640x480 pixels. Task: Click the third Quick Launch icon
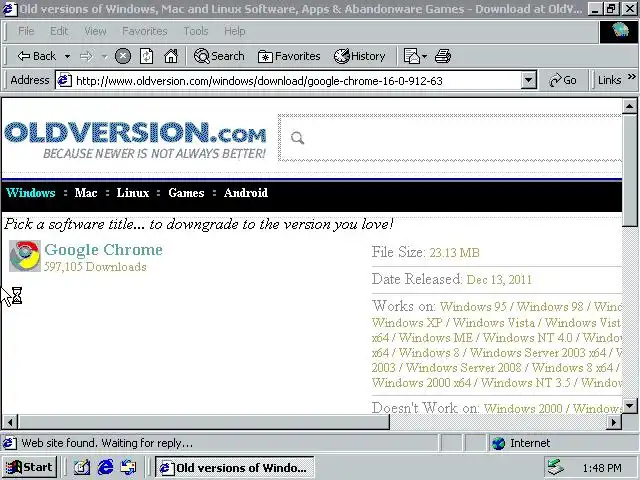point(129,467)
